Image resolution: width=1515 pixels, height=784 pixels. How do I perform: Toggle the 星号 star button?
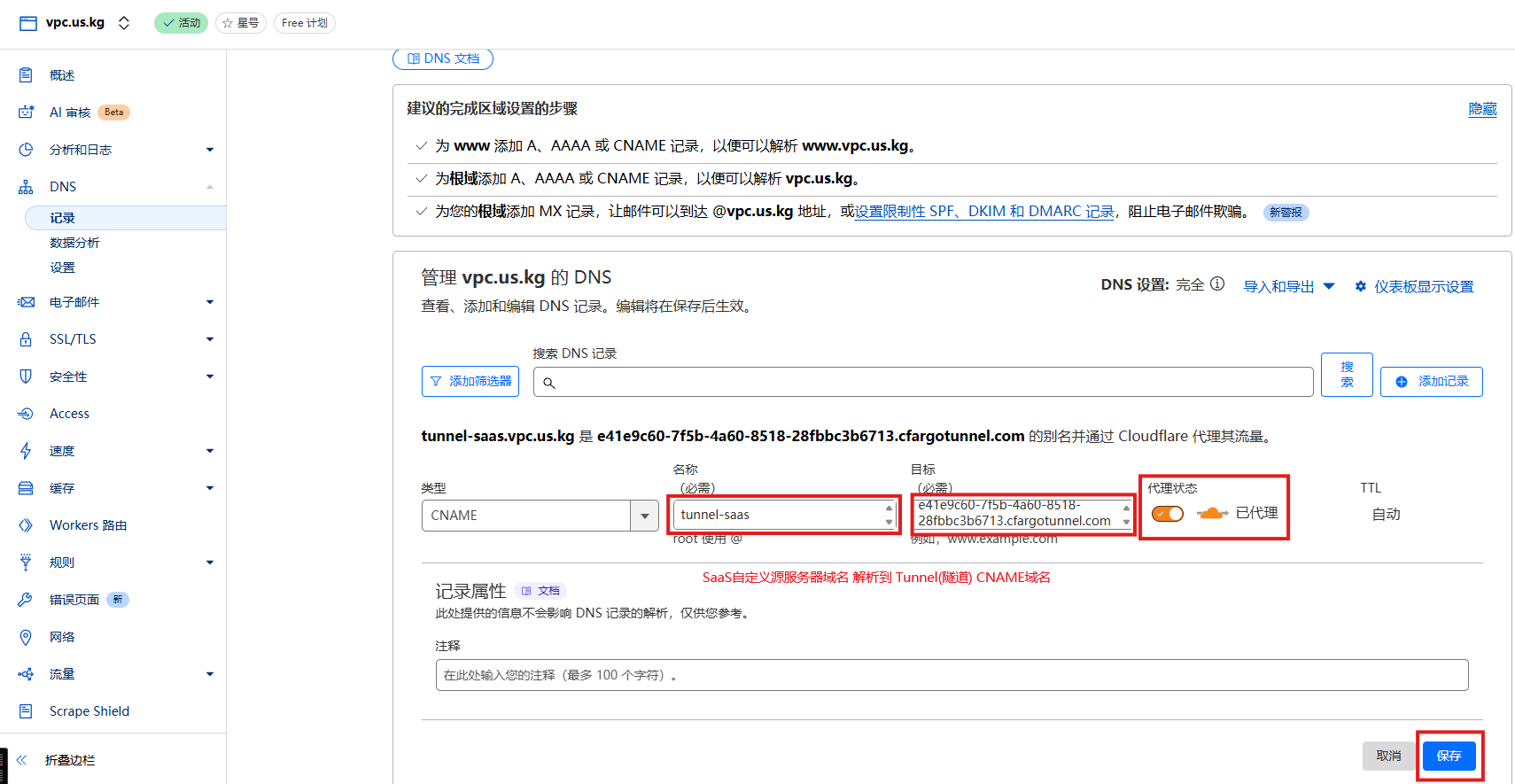point(241,23)
